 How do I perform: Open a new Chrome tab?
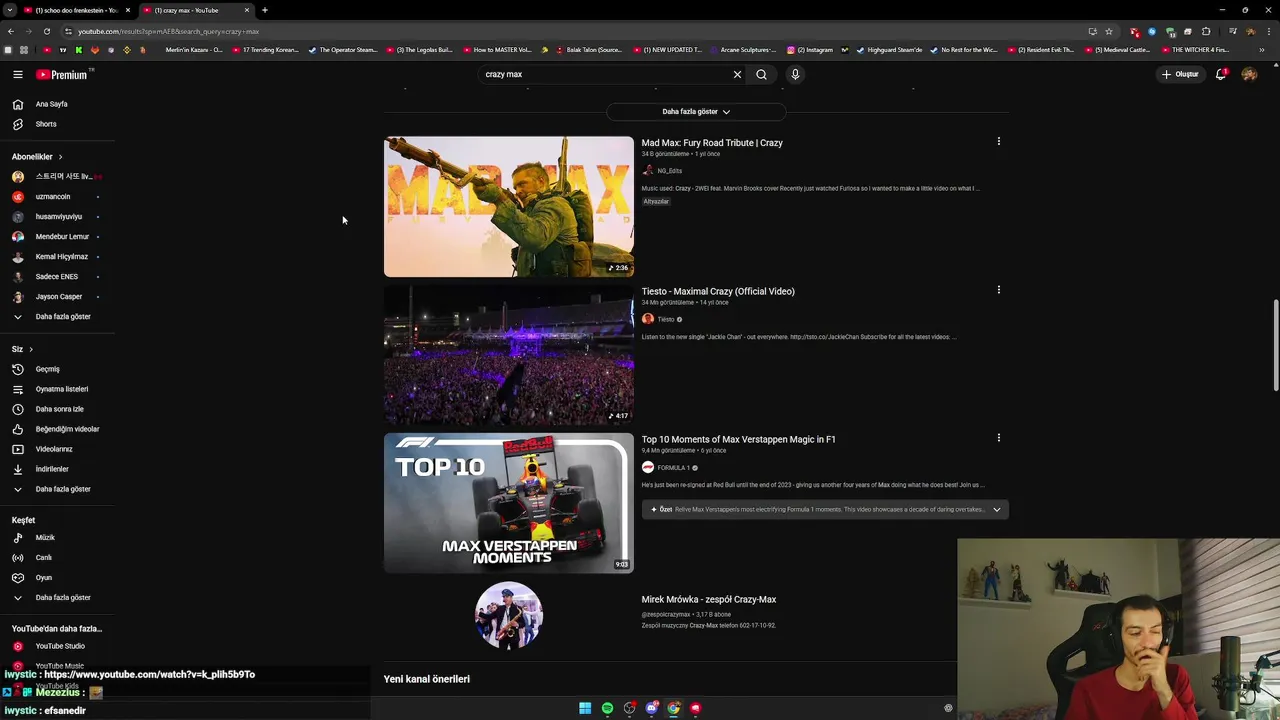(x=264, y=10)
